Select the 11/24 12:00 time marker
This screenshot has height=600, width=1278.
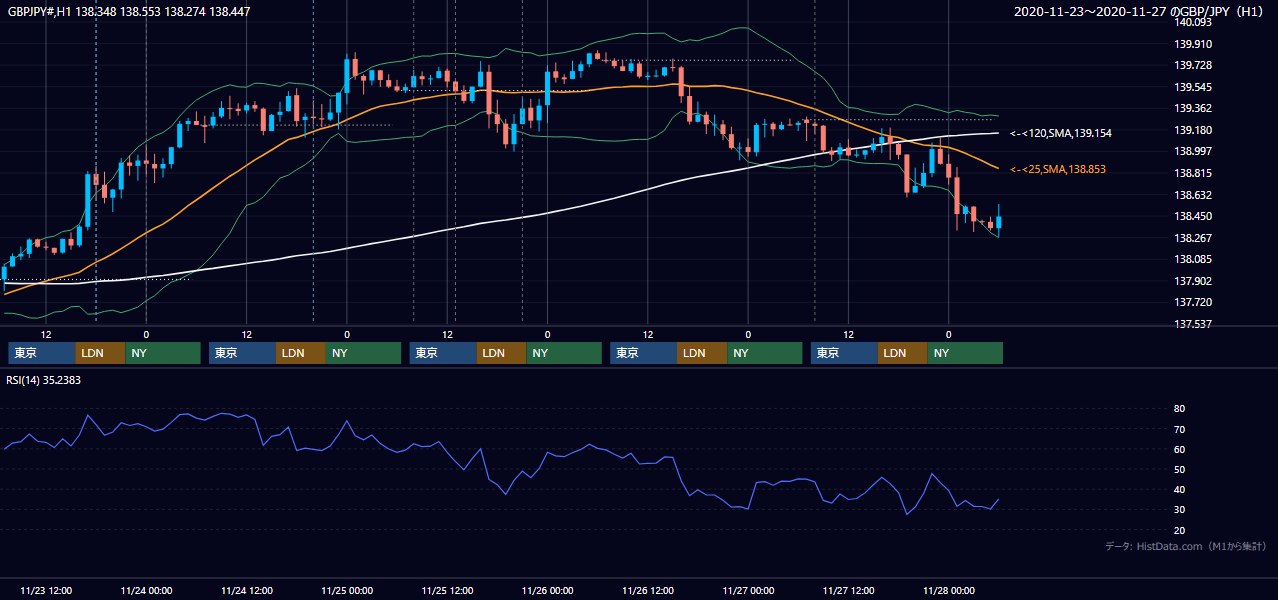click(x=247, y=590)
